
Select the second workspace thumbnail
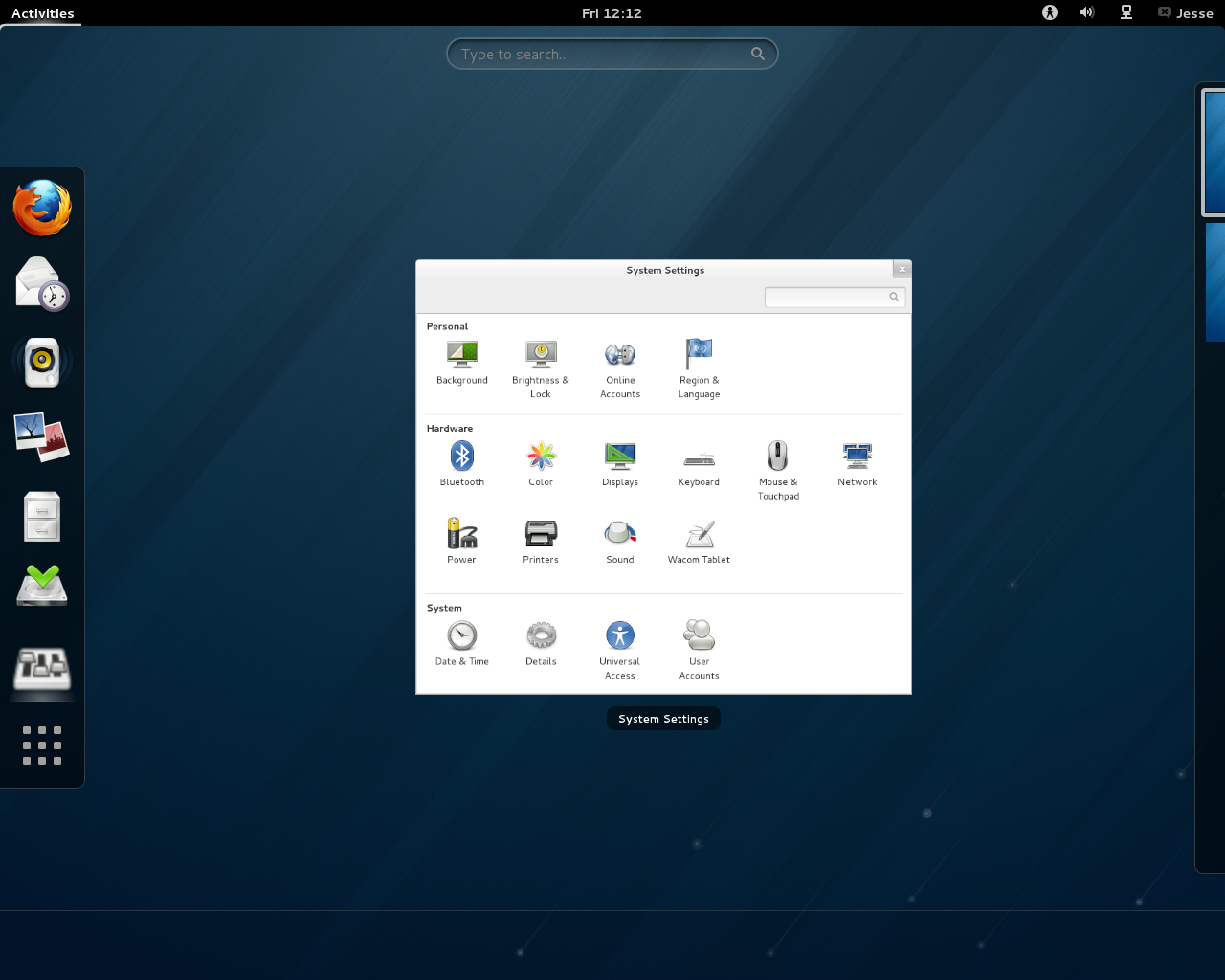coord(1215,282)
